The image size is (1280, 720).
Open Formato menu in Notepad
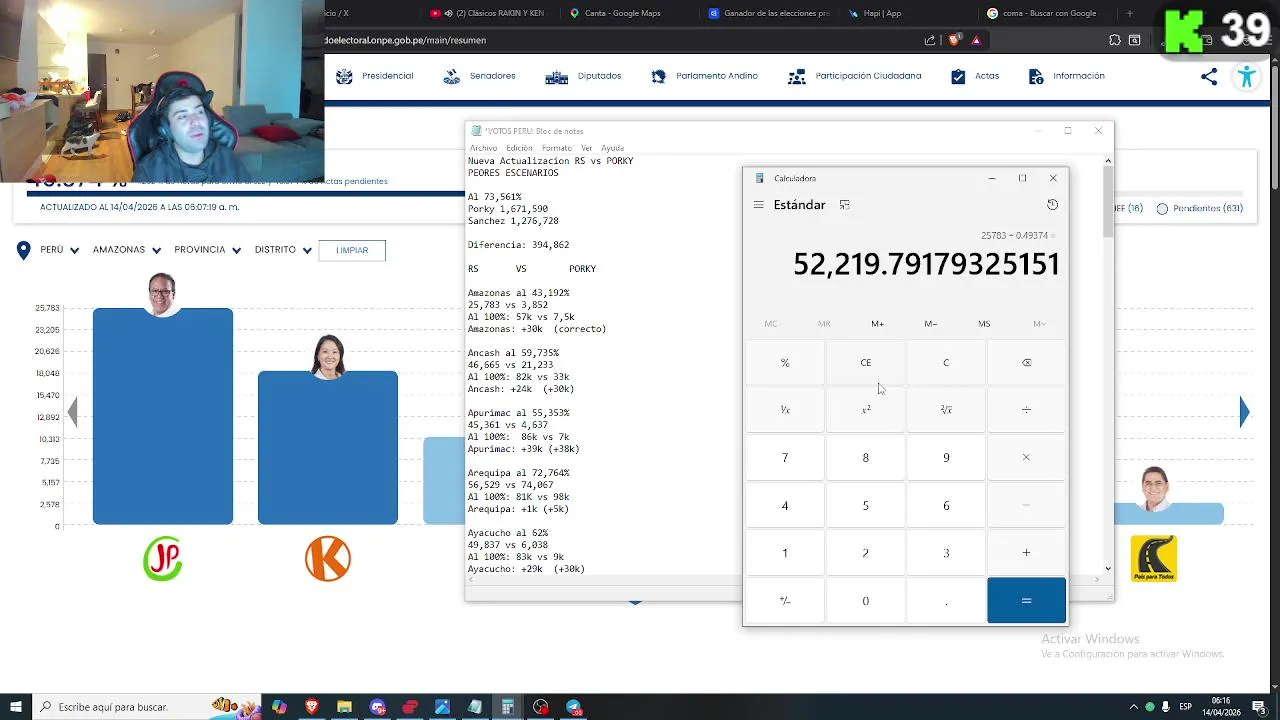pyautogui.click(x=557, y=148)
